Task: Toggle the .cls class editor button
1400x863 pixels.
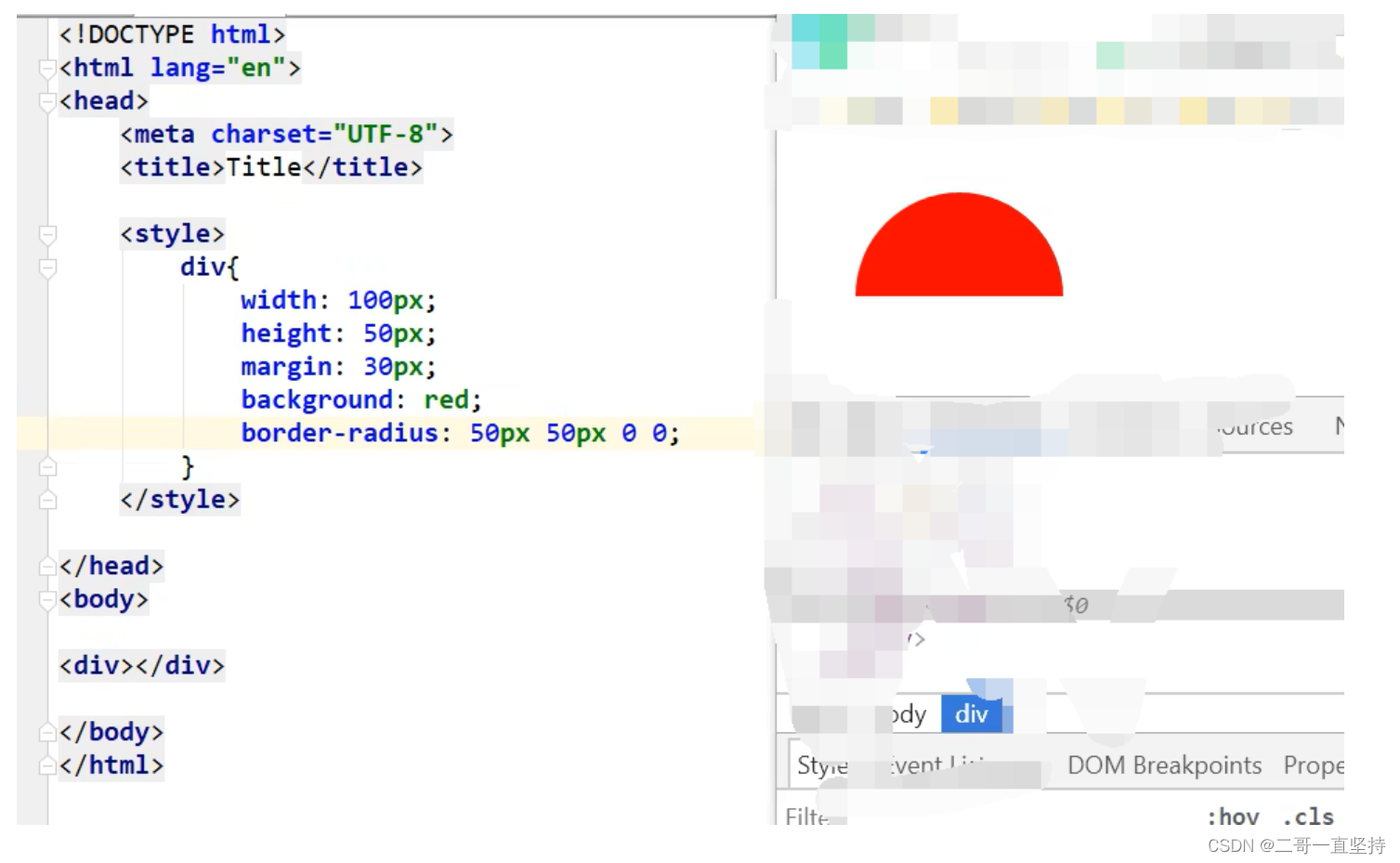Action: coord(1308,817)
